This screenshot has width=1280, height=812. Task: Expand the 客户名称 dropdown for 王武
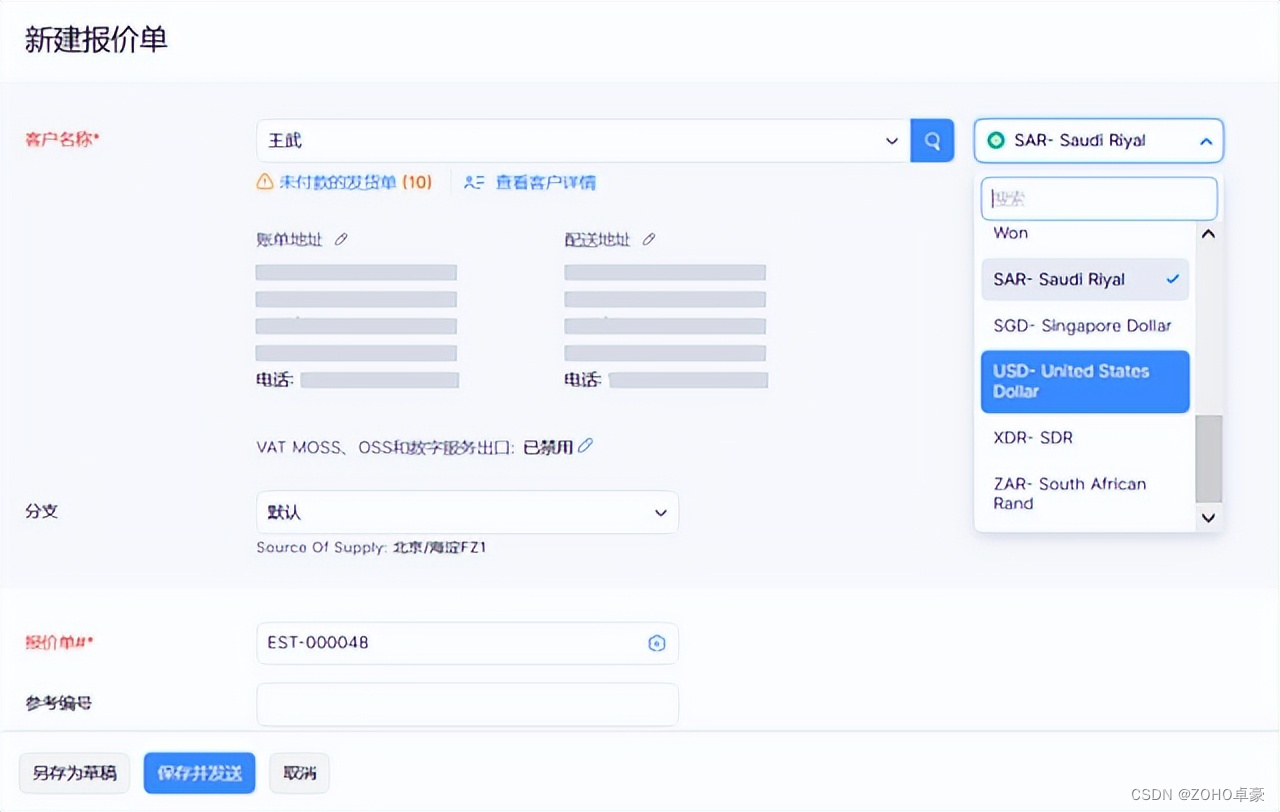tap(891, 140)
